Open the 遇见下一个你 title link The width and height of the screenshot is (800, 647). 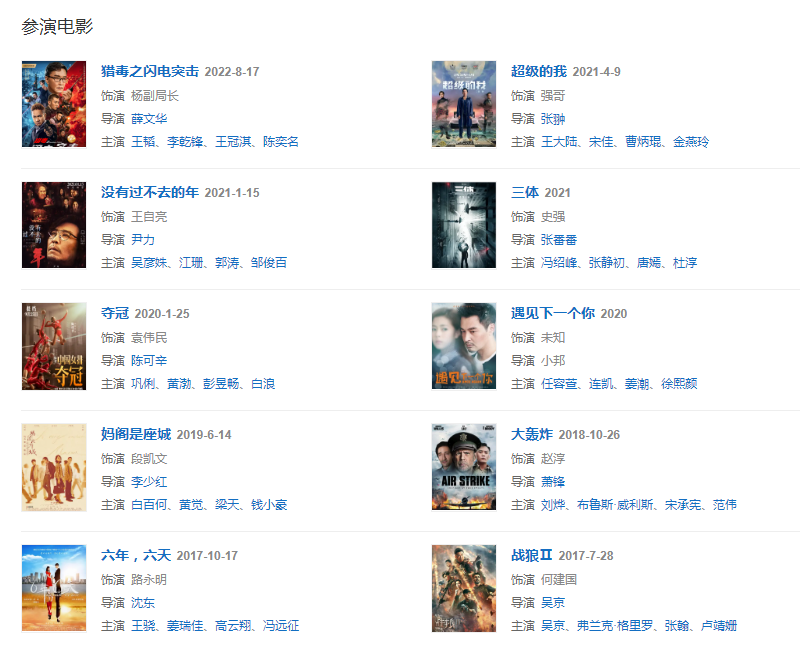553,313
